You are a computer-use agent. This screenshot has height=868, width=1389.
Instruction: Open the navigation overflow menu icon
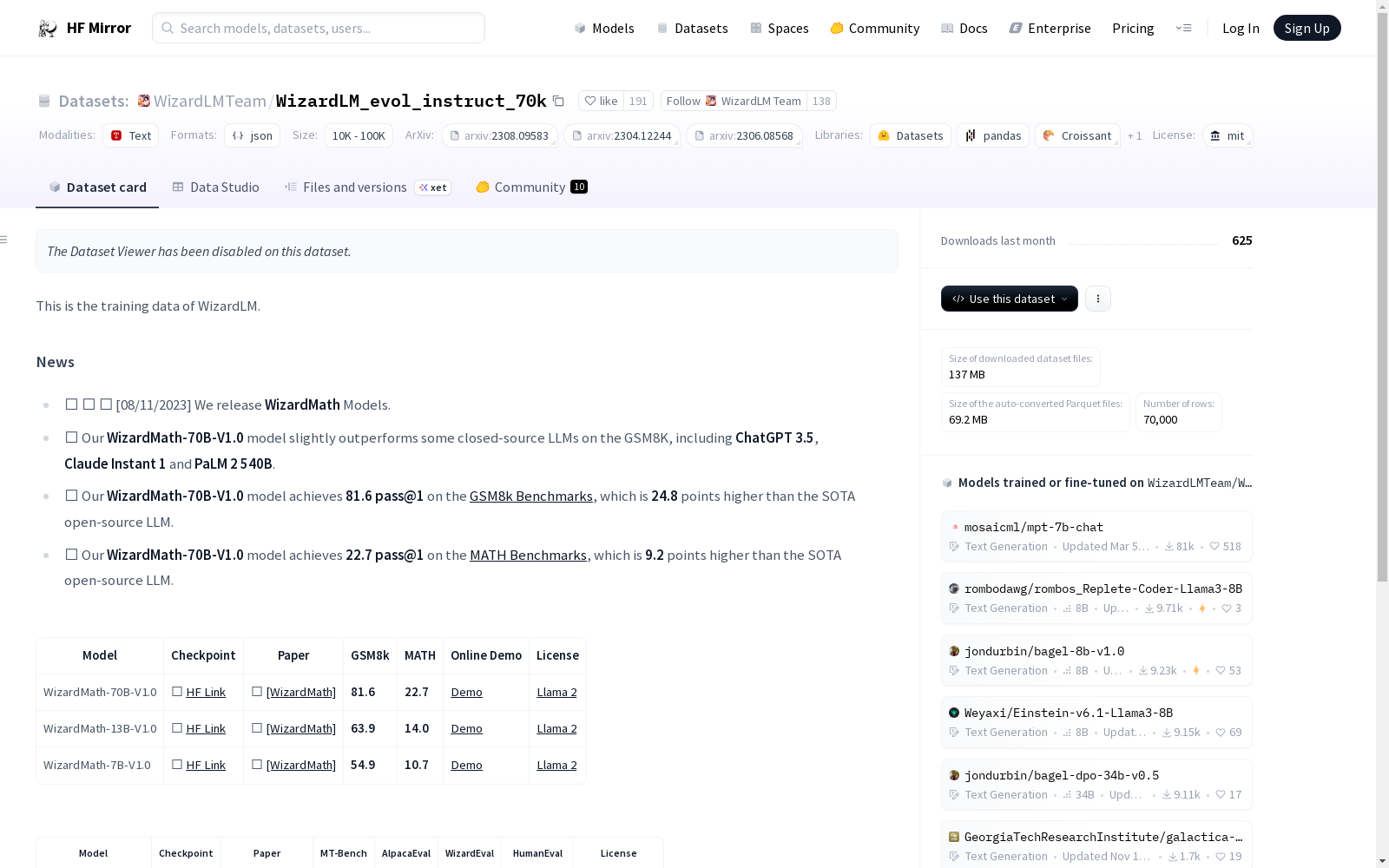[x=1183, y=28]
